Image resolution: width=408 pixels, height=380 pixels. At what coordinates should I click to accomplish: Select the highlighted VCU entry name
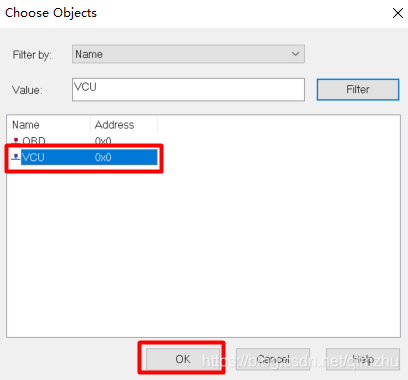(x=33, y=157)
